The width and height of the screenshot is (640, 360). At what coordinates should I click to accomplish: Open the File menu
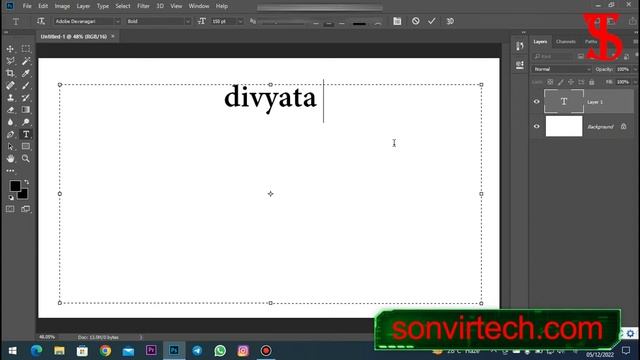click(27, 6)
